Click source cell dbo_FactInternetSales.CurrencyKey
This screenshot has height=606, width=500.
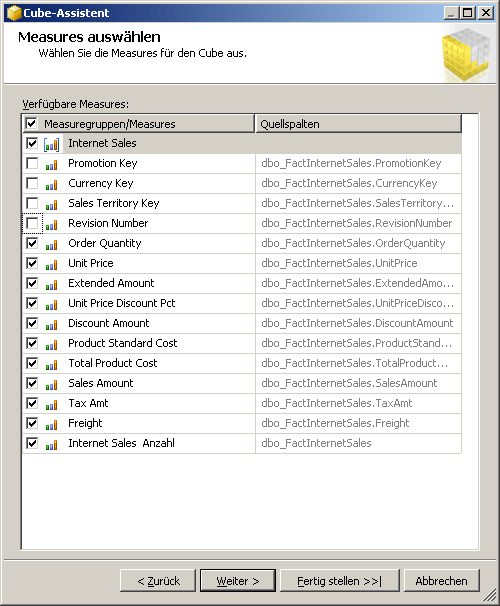[x=358, y=183]
